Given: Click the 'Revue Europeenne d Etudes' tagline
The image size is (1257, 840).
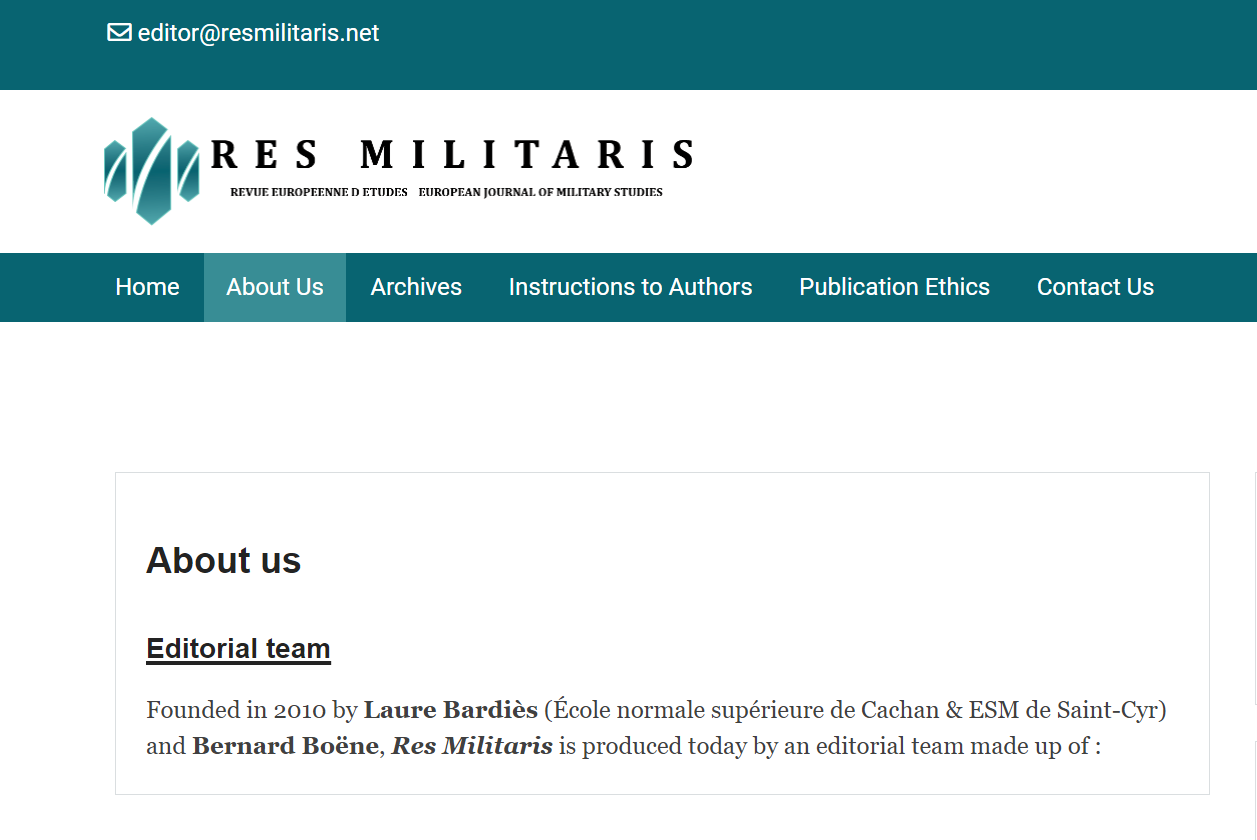Looking at the screenshot, I should tap(318, 192).
